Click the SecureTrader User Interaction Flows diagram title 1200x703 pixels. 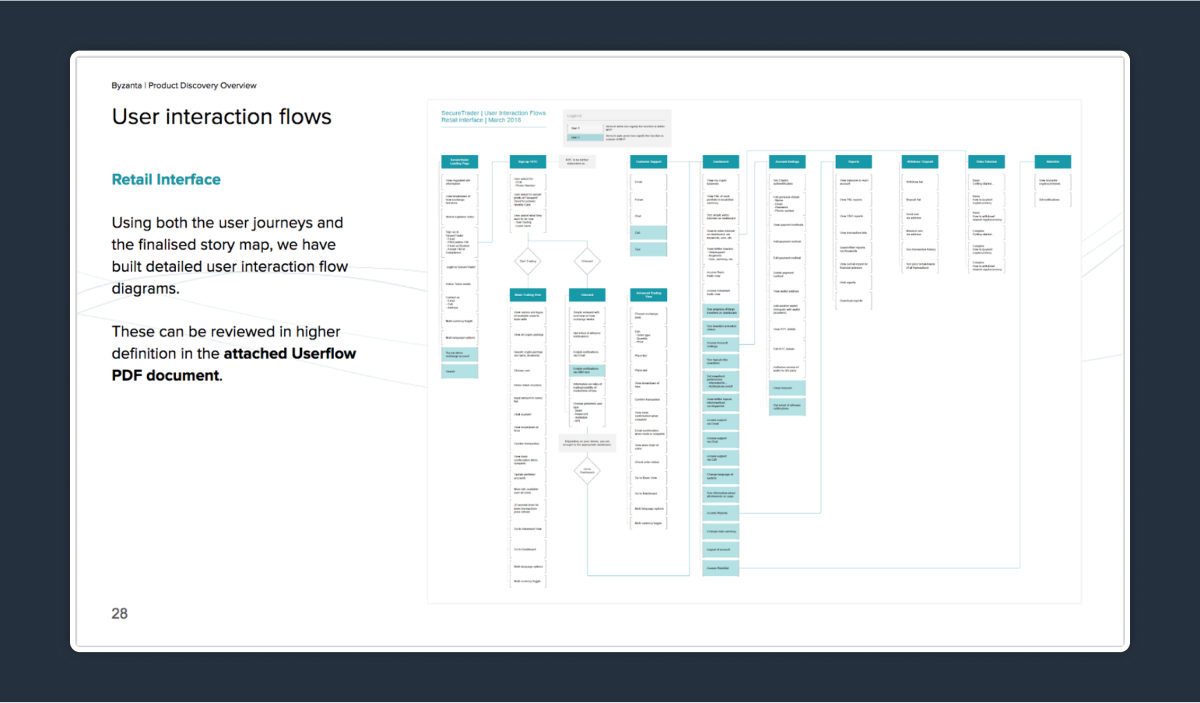[x=494, y=117]
